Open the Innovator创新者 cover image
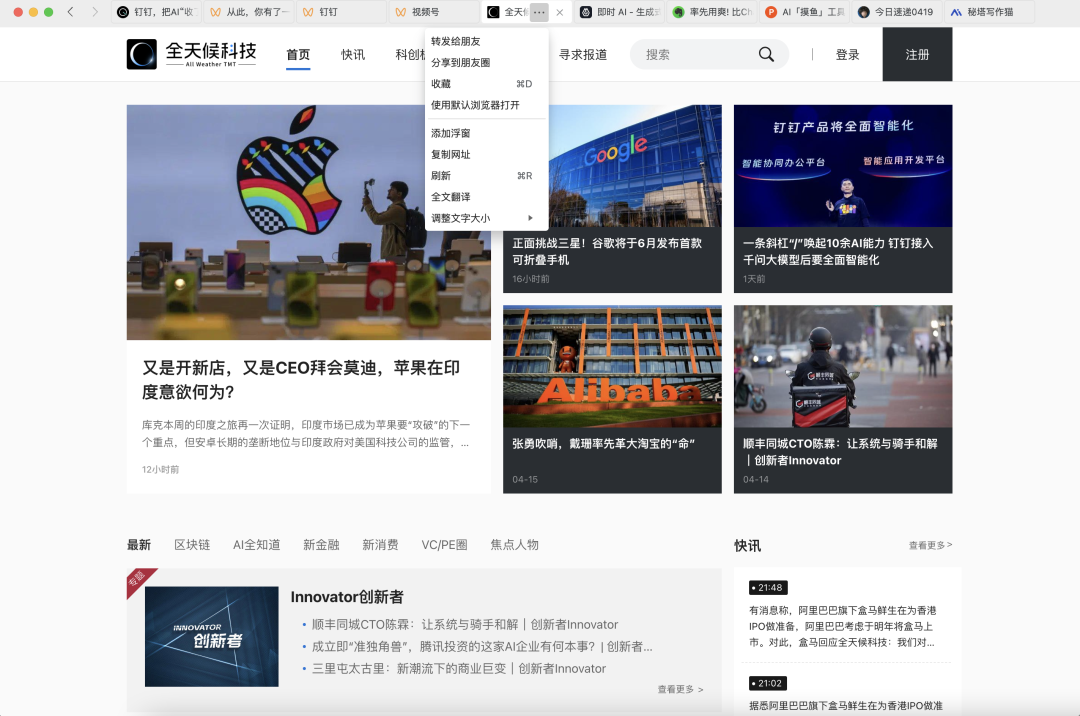This screenshot has width=1080, height=716. click(211, 637)
